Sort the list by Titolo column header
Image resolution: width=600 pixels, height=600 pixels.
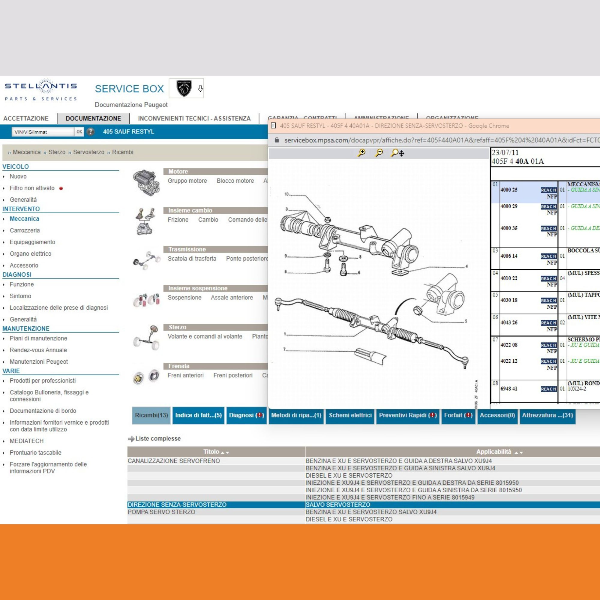coord(216,452)
